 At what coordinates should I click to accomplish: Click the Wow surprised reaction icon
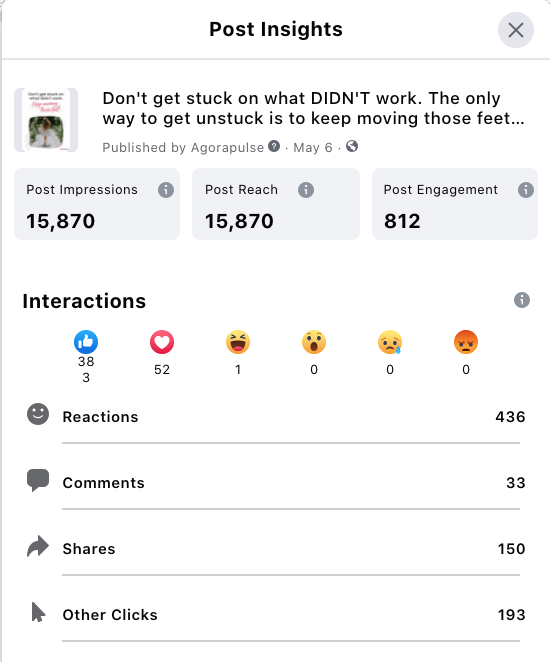(x=314, y=342)
